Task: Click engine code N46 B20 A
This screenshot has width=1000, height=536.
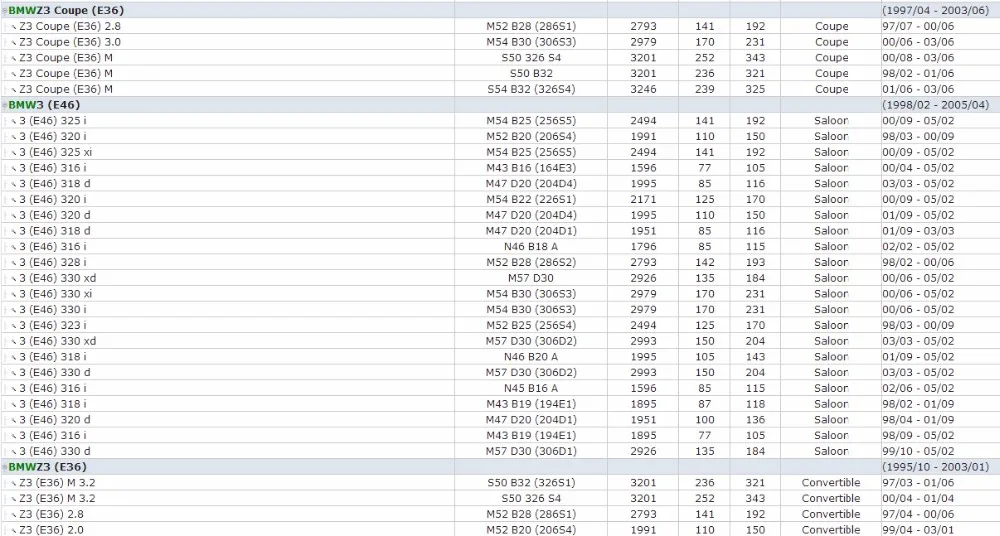Action: 531,357
